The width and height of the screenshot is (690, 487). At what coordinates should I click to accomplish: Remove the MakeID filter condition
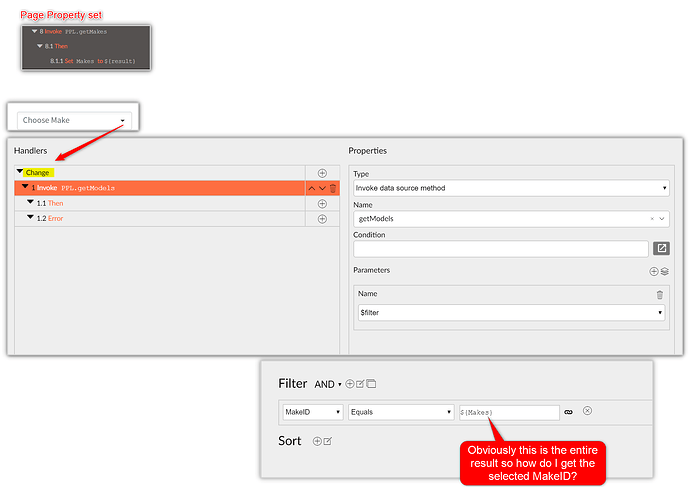coord(588,411)
